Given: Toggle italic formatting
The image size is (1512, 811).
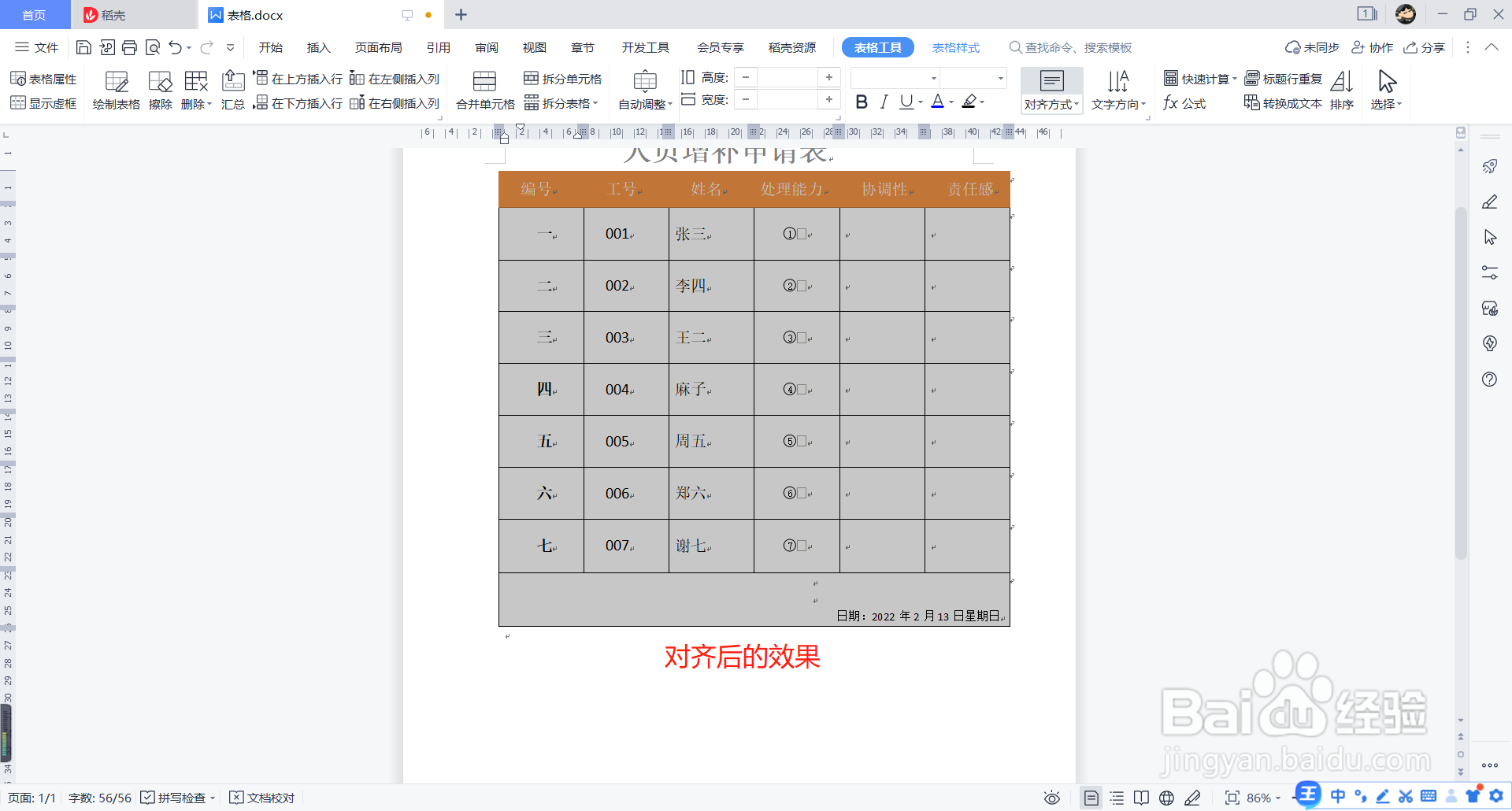Looking at the screenshot, I should [x=884, y=102].
